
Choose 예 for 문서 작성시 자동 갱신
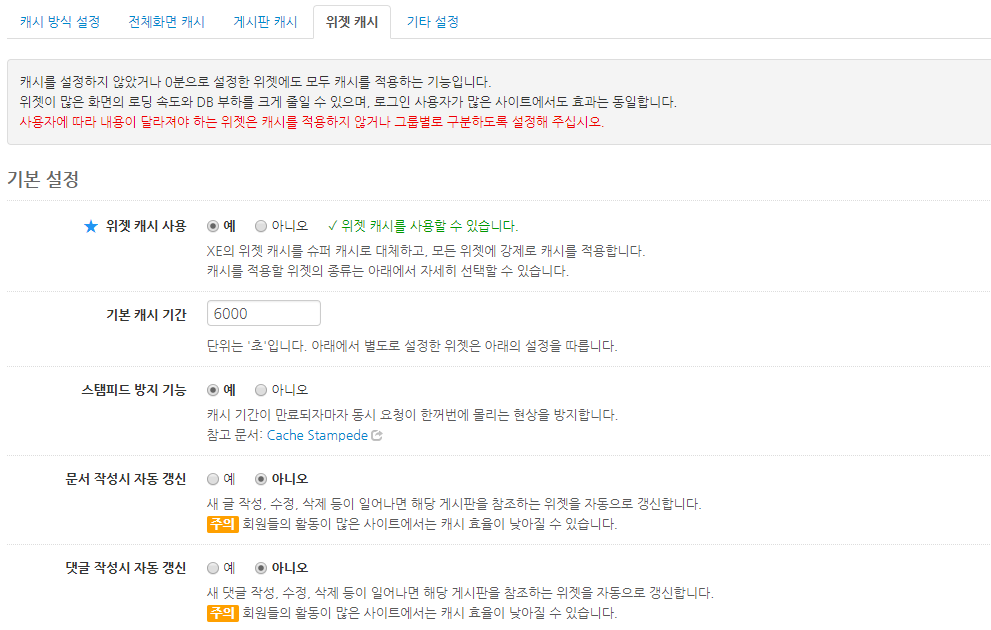pyautogui.click(x=213, y=479)
